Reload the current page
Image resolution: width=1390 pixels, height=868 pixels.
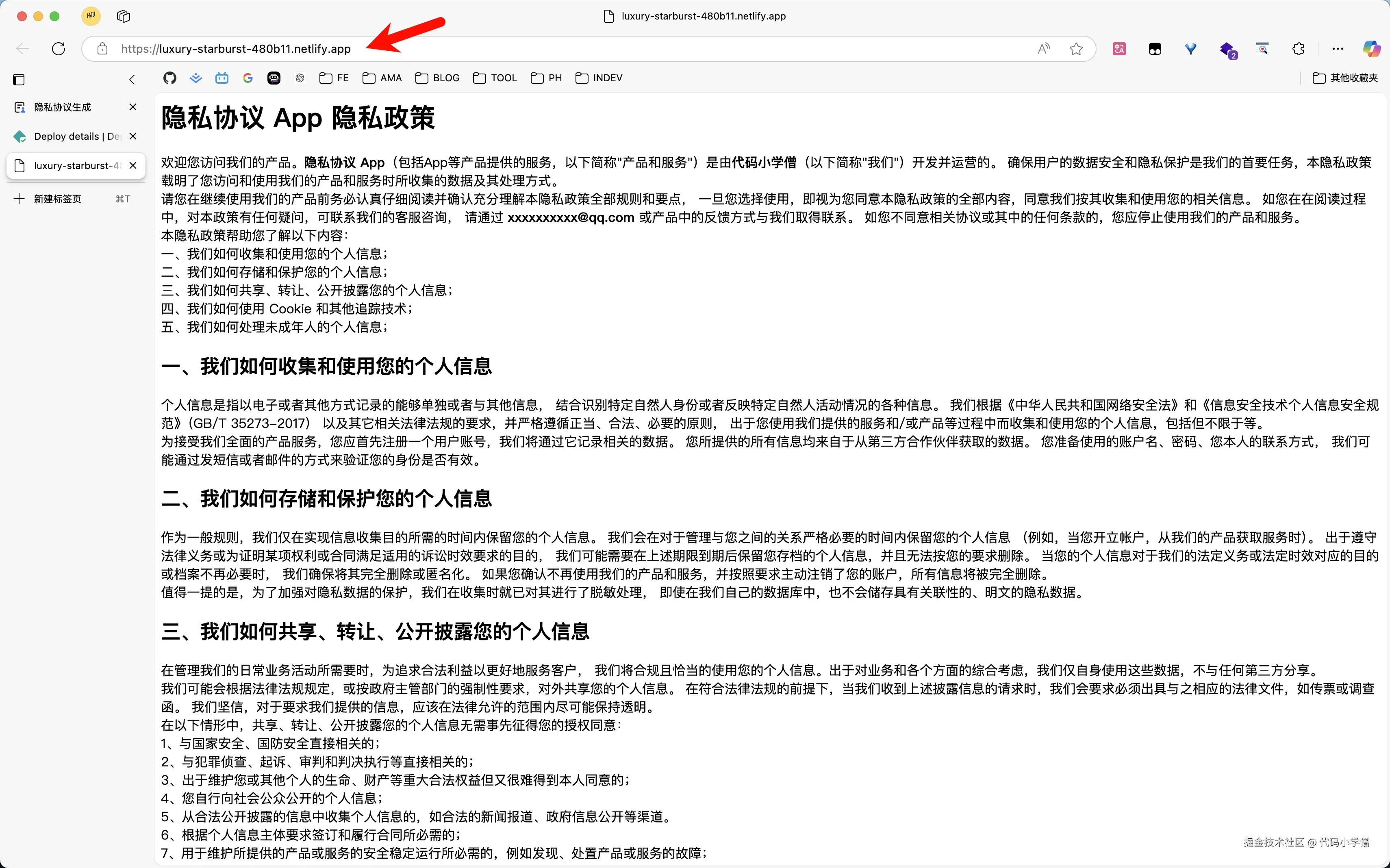59,49
